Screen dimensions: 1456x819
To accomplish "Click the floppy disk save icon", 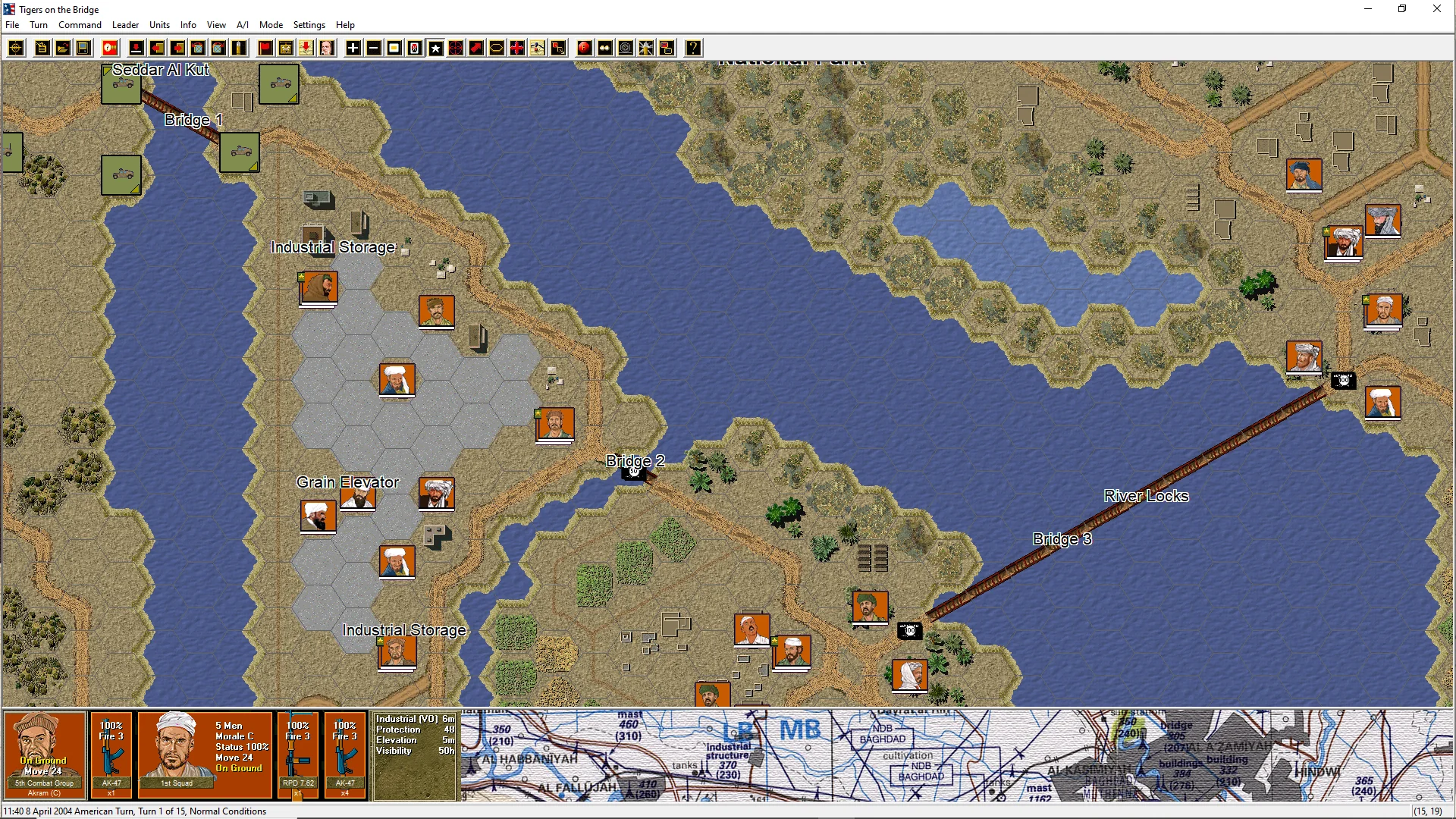I will [83, 49].
